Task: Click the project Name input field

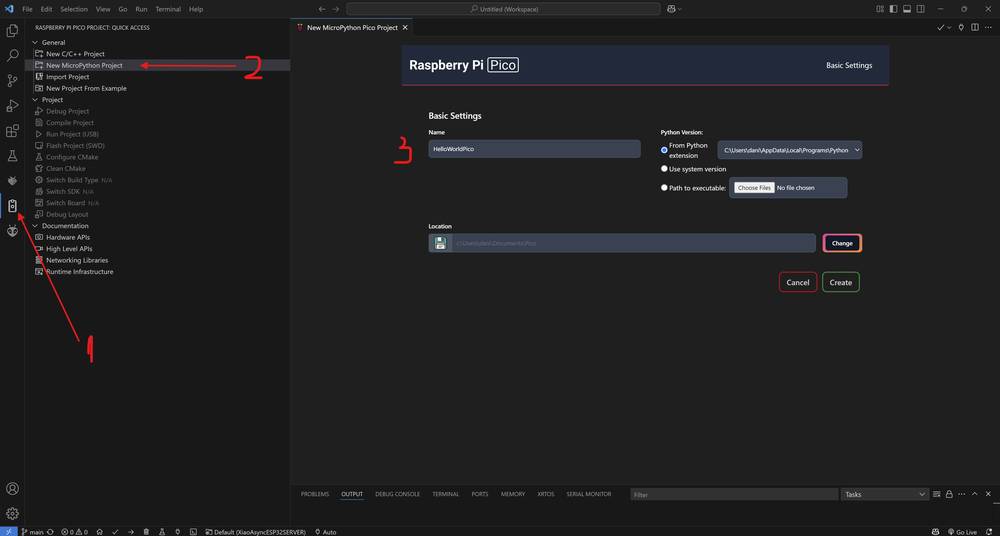Action: coord(534,149)
